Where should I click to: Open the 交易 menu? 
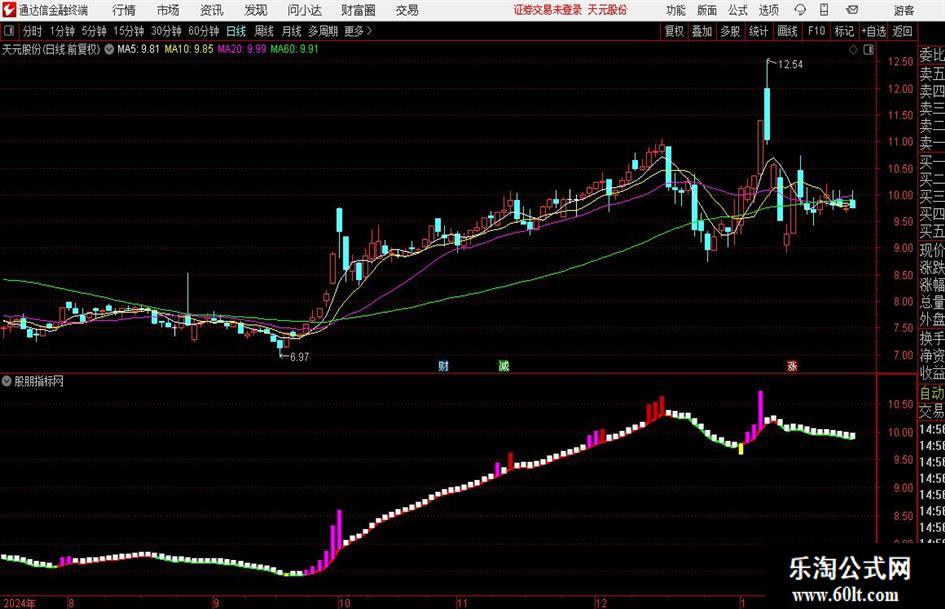point(407,10)
